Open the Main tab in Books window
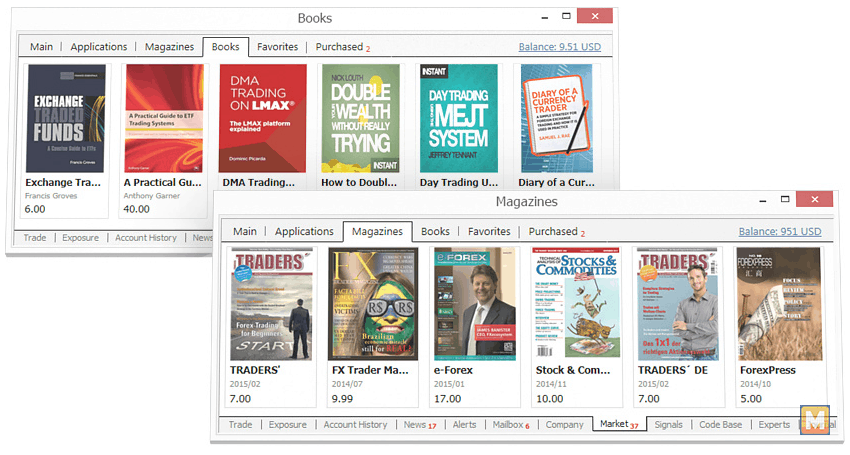Screen dimensions: 850x455 41,47
